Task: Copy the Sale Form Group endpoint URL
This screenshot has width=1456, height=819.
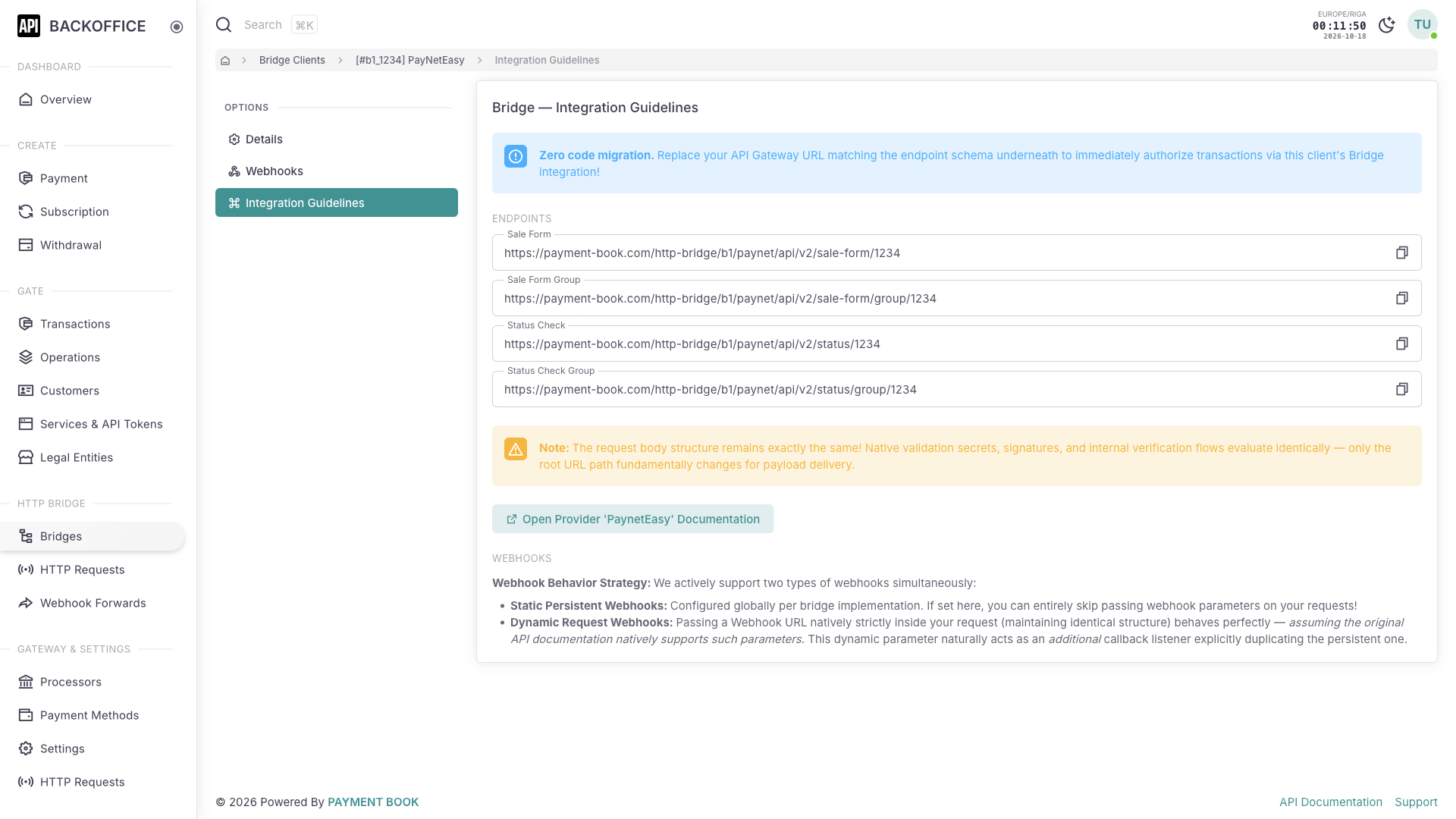Action: [1401, 298]
